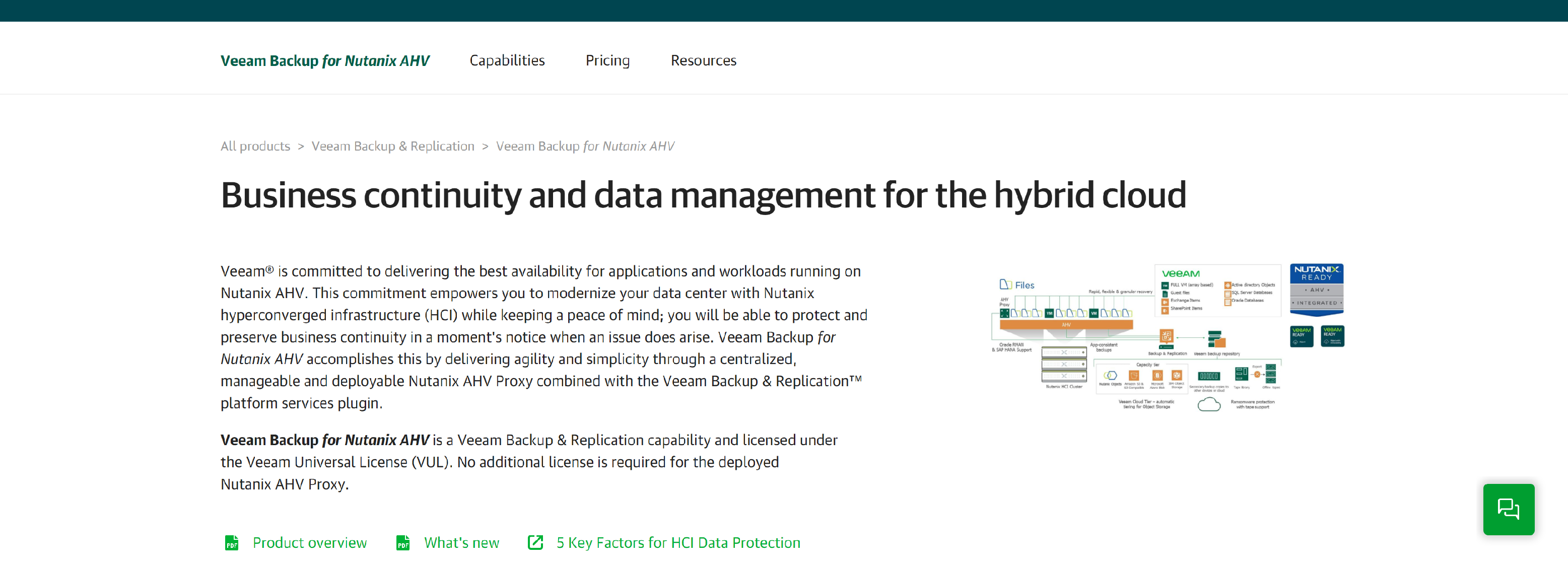Click the cloud icon in the diagram
The image size is (1568, 568).
(1209, 404)
